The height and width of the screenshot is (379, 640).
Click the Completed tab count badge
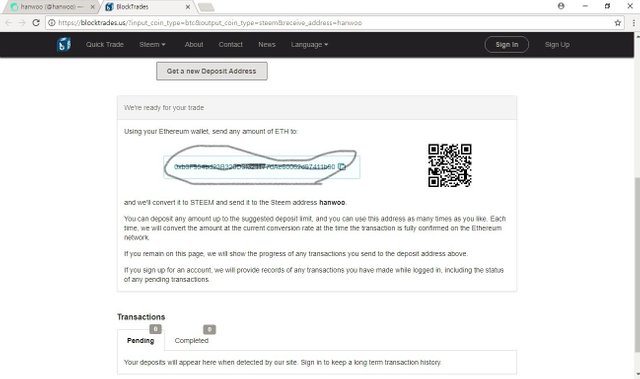click(209, 329)
